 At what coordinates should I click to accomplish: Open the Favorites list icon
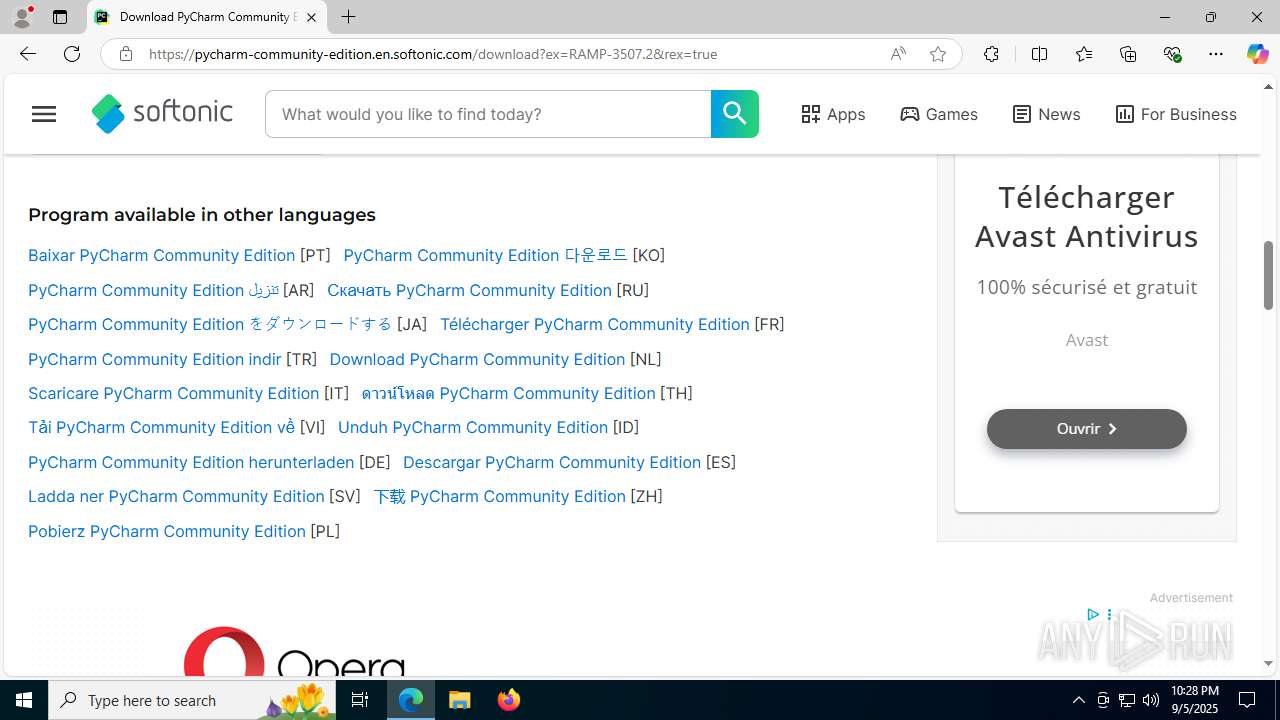(x=1084, y=54)
